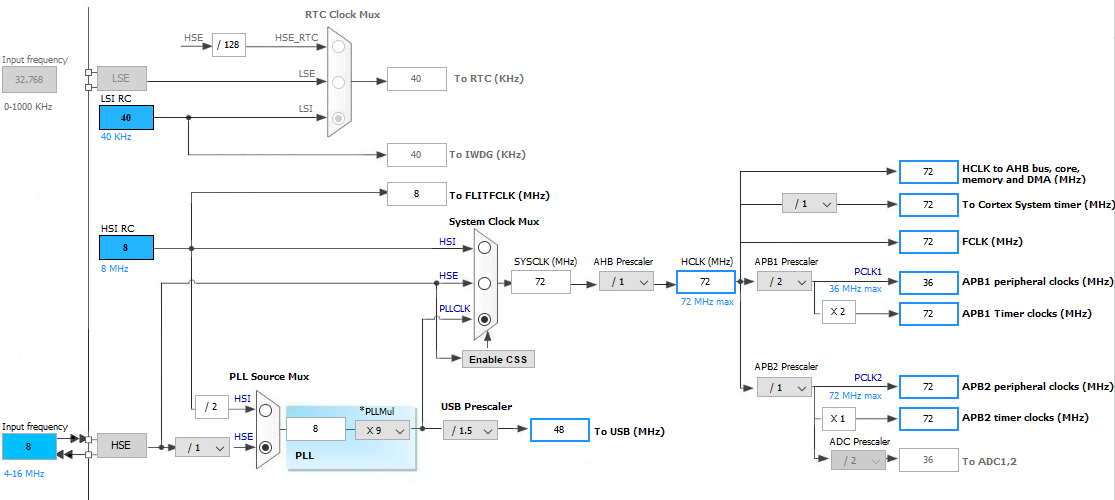The image size is (1115, 500).
Task: Select HSI in System Clock Mux
Action: pyautogui.click(x=484, y=248)
